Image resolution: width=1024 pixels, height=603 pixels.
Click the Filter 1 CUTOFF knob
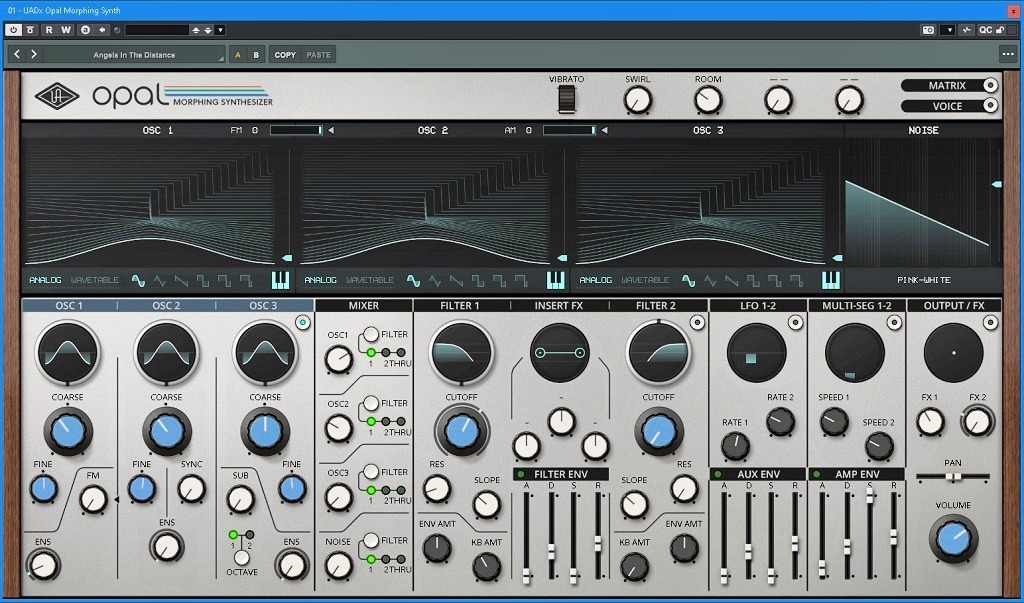[x=461, y=431]
